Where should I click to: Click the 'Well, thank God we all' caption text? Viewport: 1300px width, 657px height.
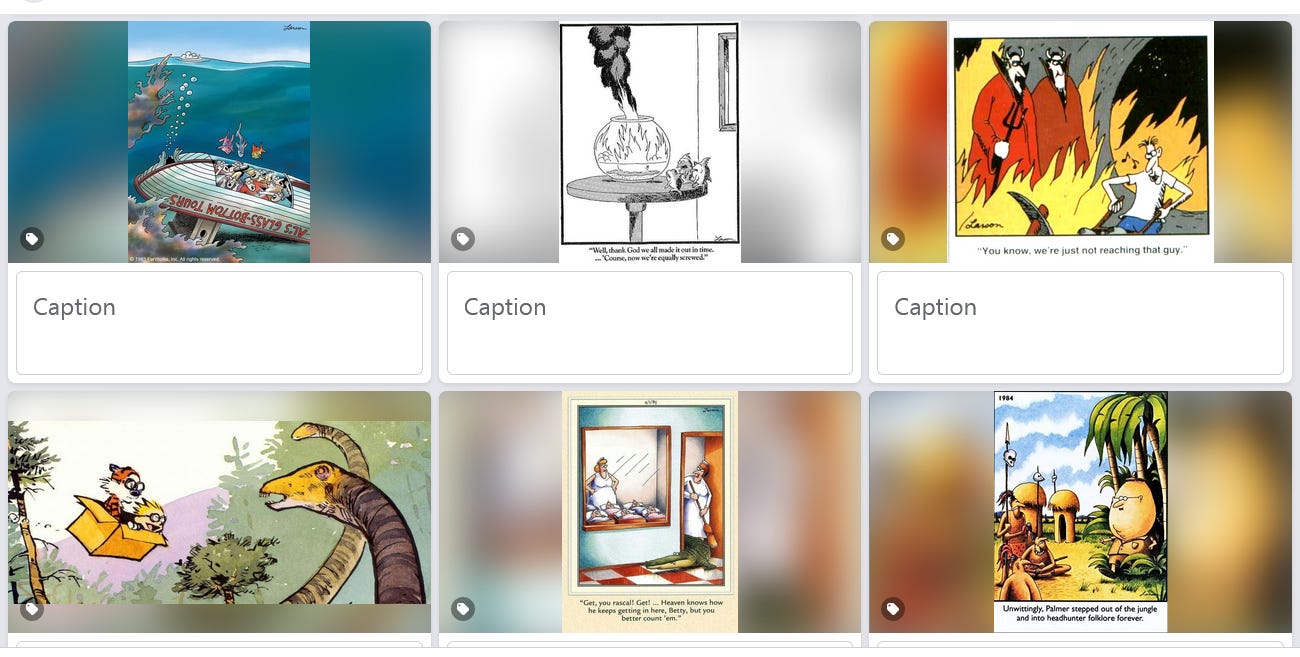[x=650, y=252]
